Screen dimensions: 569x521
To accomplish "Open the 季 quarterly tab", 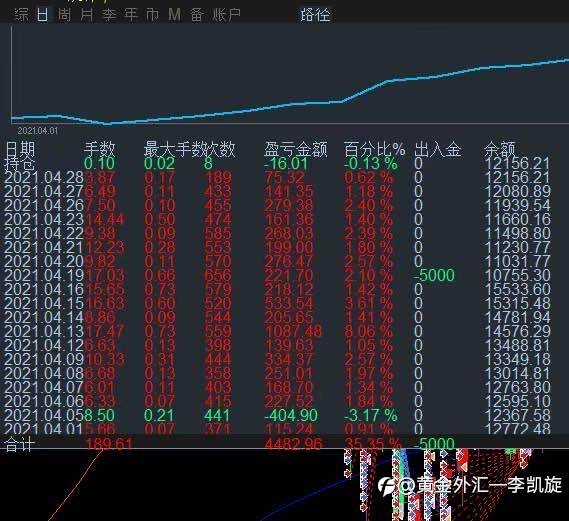I will click(109, 15).
